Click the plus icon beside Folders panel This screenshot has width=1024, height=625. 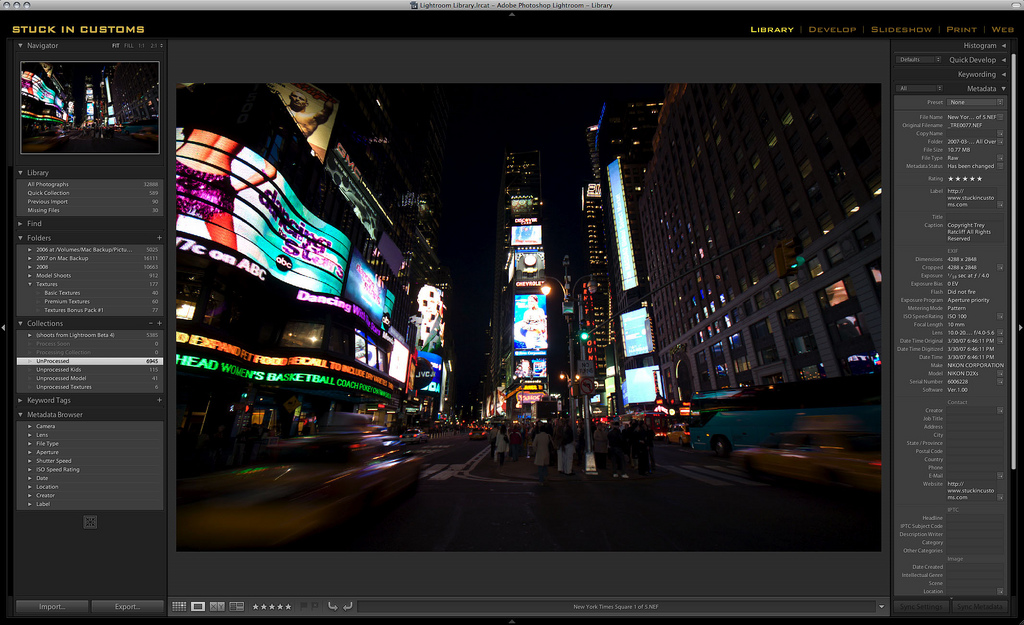(x=159, y=238)
